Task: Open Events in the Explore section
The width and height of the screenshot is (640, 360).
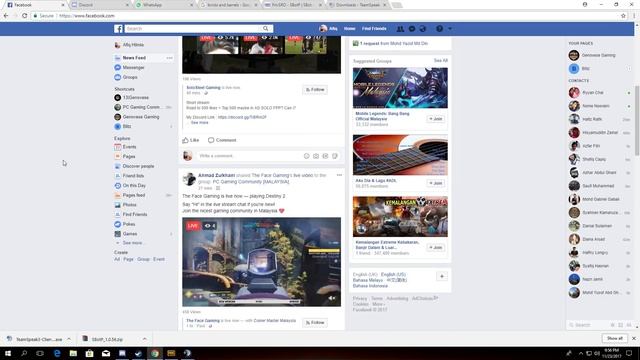Action: click(129, 147)
